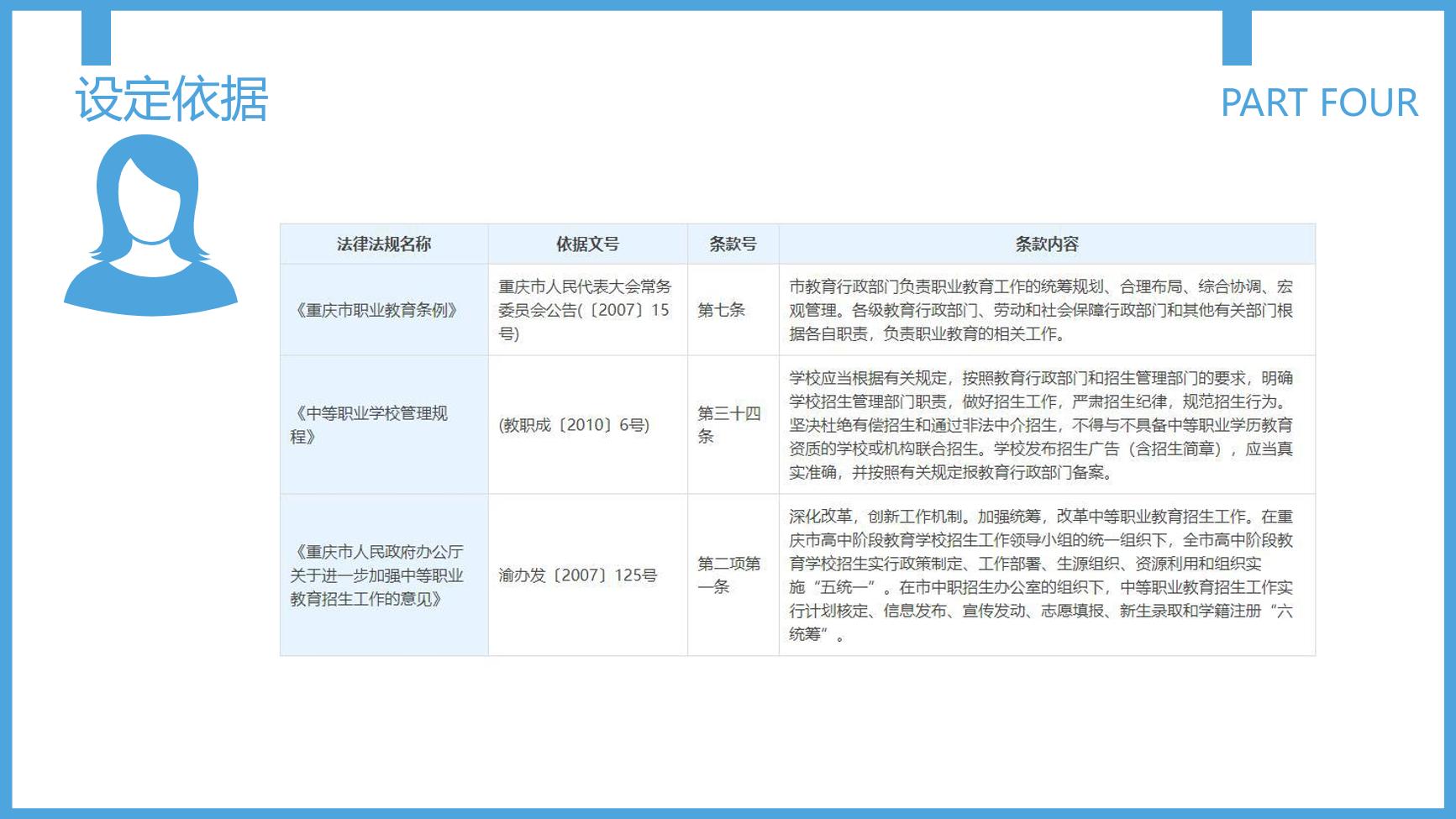The width and height of the screenshot is (1456, 819).
Task: Click the 第二项第一条 clause cell
Action: coord(733,575)
